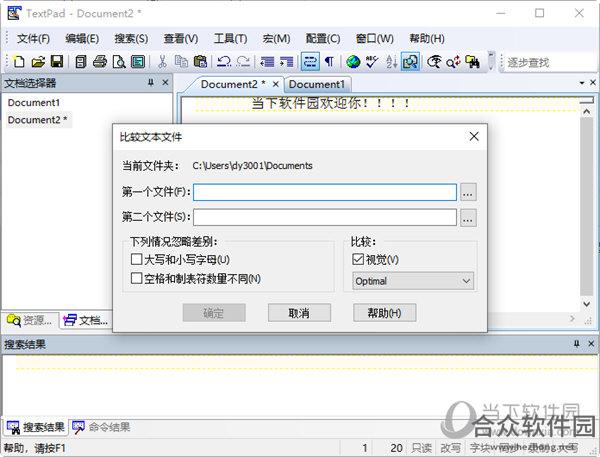Click the increase indent icon
This screenshot has width=600, height=457.
point(286,62)
